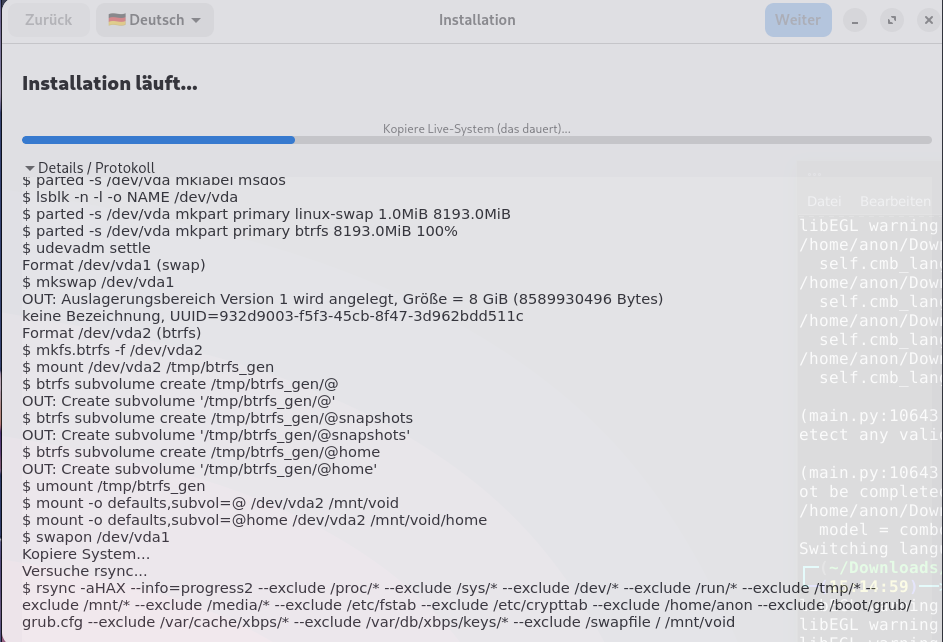This screenshot has height=642, width=943.
Task: Click the libEGL warning text in the terminal
Action: click(x=868, y=226)
